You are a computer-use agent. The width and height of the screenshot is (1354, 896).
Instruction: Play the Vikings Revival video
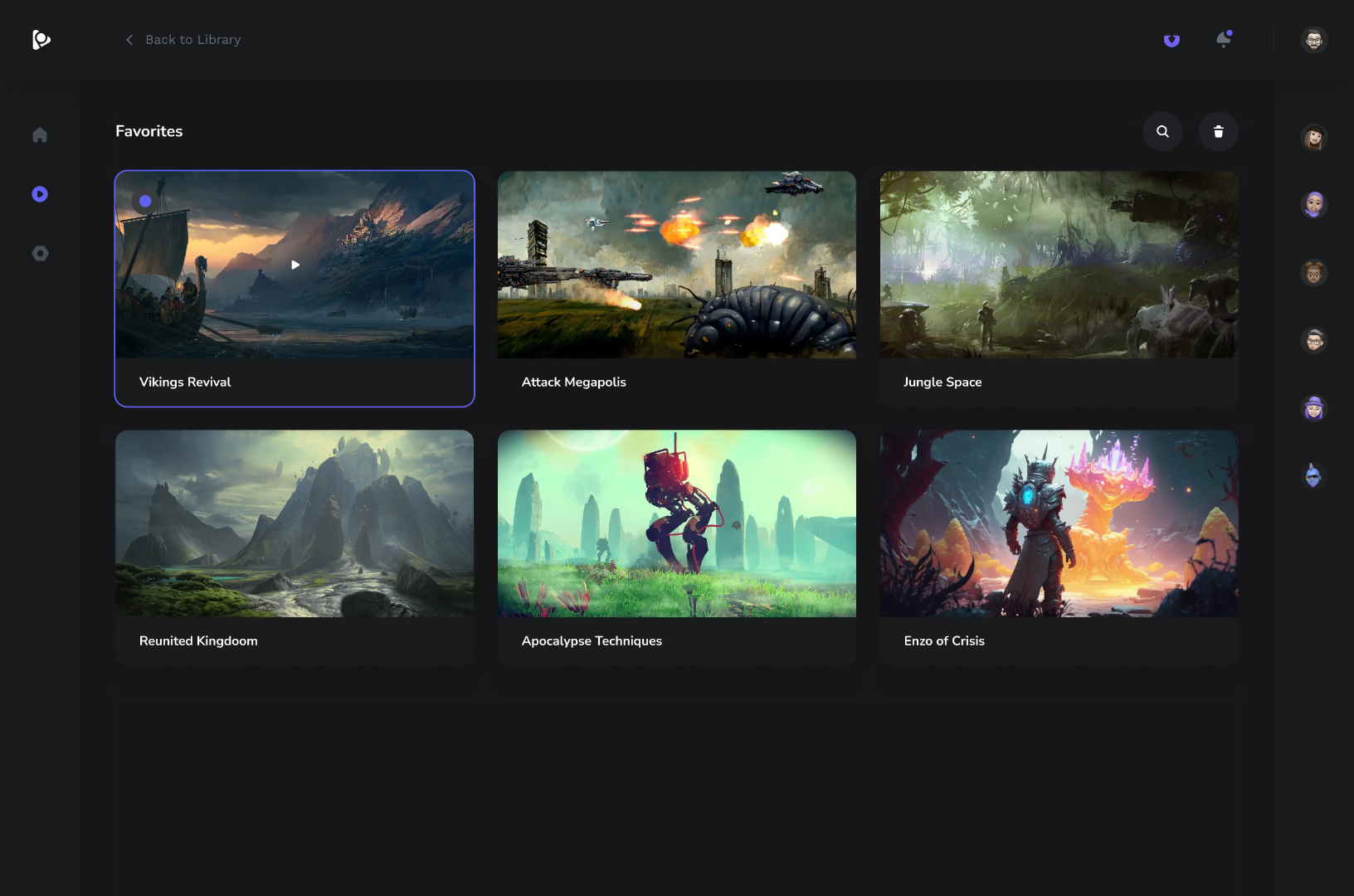tap(295, 265)
